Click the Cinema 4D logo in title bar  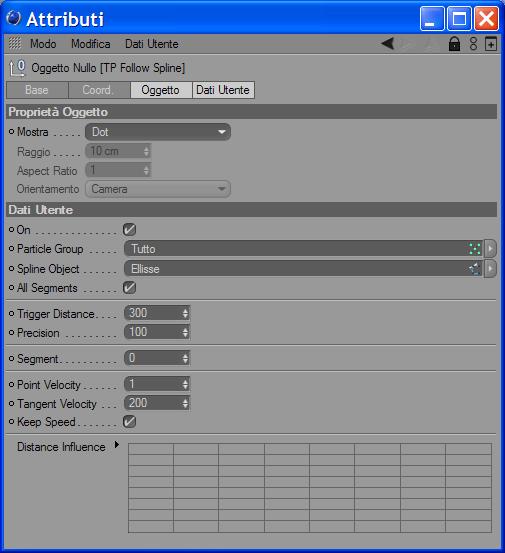click(x=14, y=18)
